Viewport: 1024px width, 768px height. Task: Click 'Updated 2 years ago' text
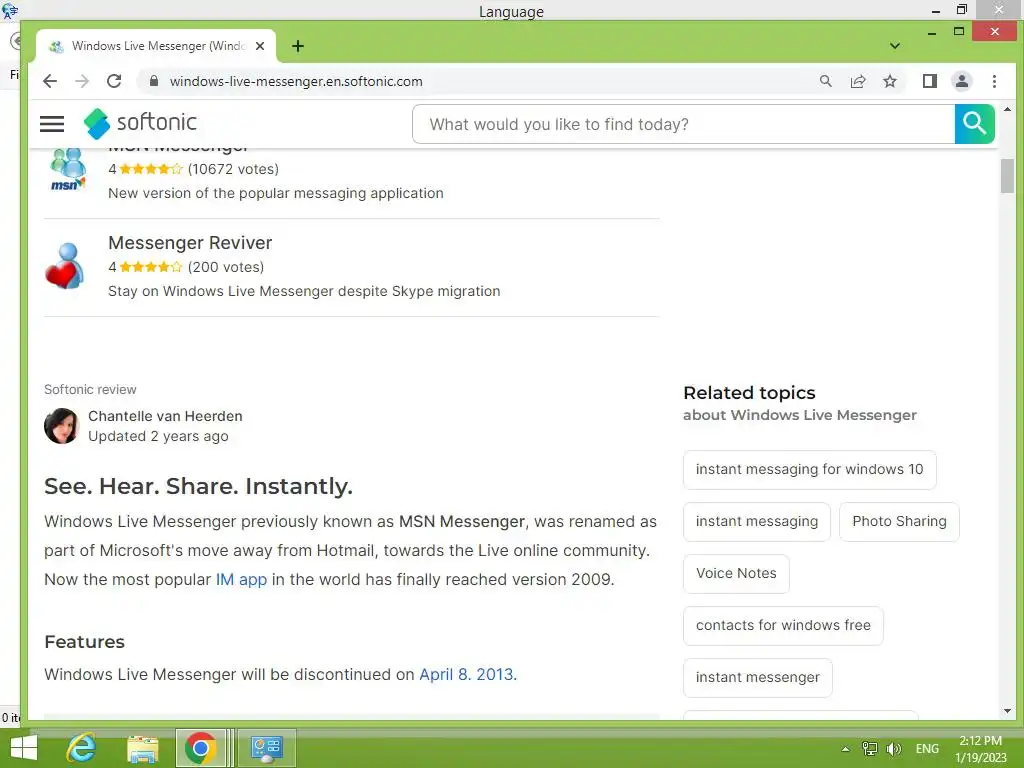(x=158, y=436)
